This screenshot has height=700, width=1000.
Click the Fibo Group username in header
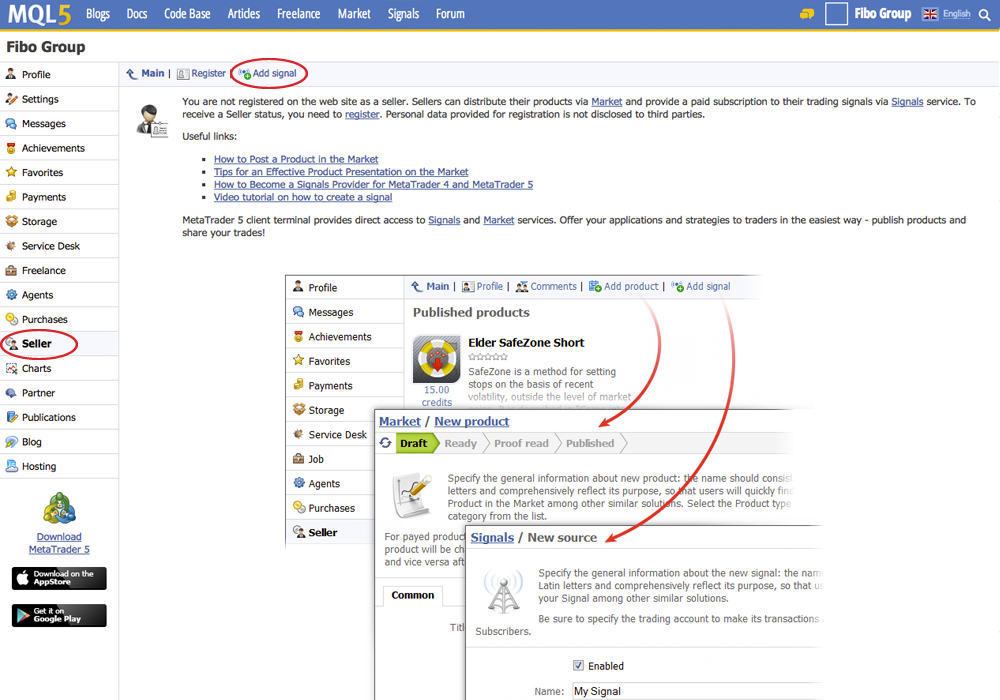883,13
